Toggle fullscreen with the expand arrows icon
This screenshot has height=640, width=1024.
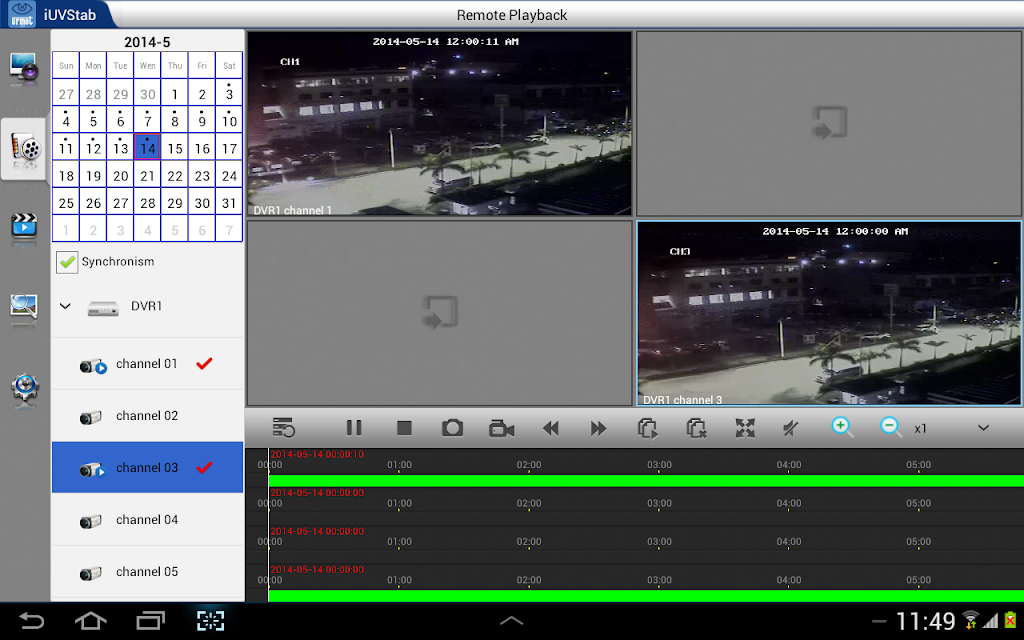coord(745,428)
